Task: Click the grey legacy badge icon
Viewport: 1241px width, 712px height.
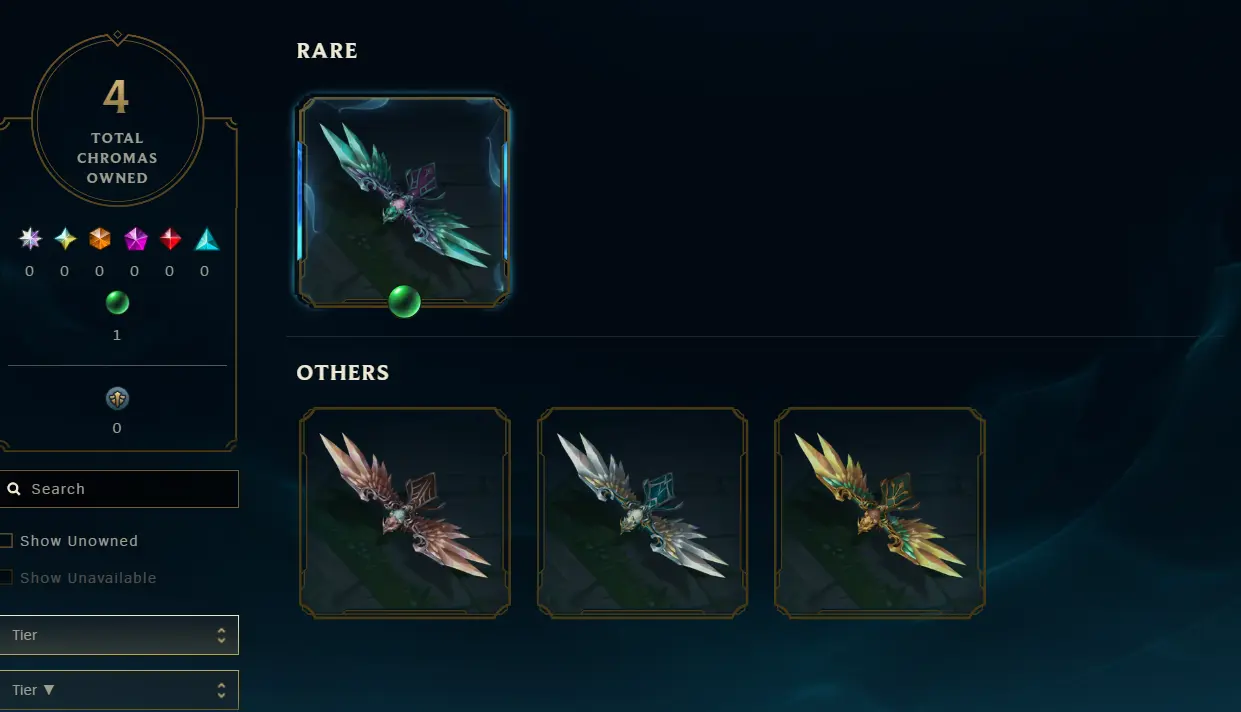Action: pyautogui.click(x=117, y=399)
